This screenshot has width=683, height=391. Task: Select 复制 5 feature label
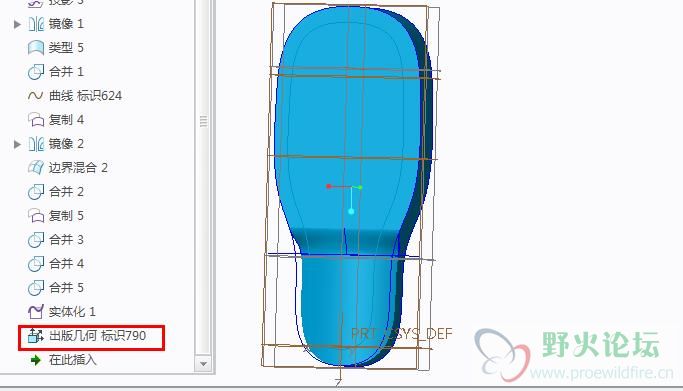tap(66, 216)
